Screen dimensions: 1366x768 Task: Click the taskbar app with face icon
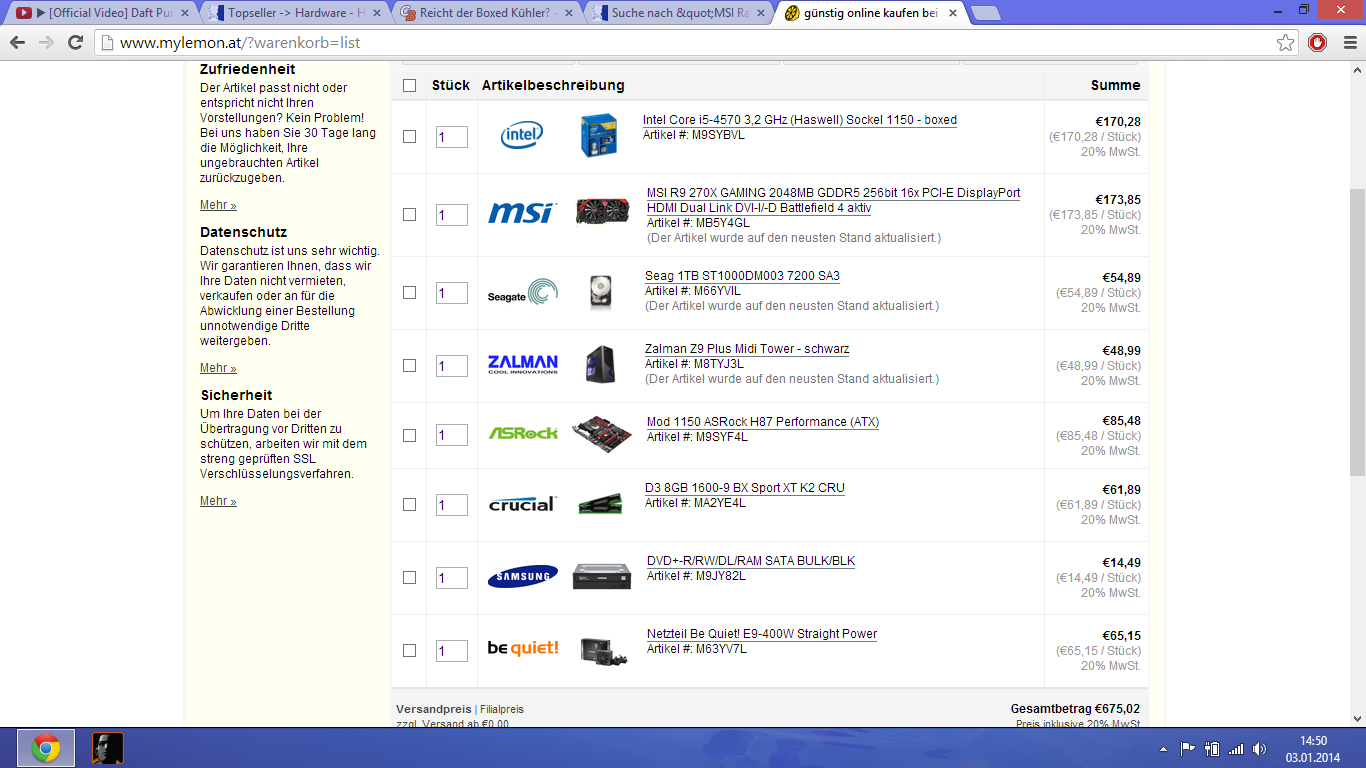click(108, 748)
